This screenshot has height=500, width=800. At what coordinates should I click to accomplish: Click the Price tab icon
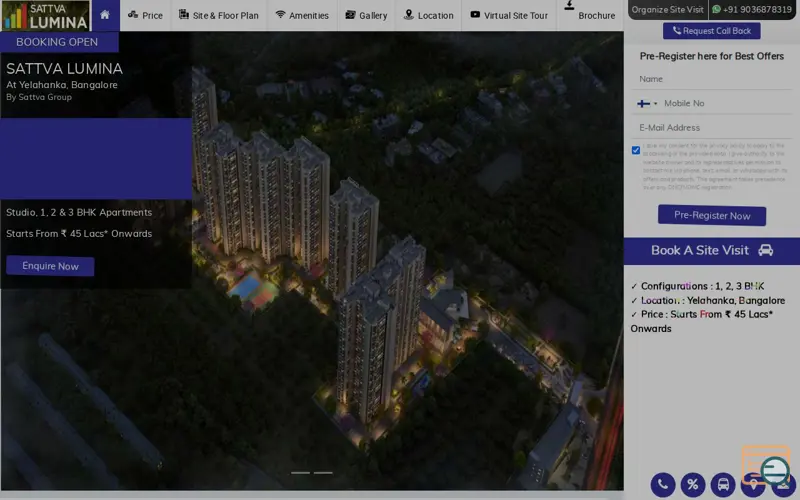click(133, 15)
